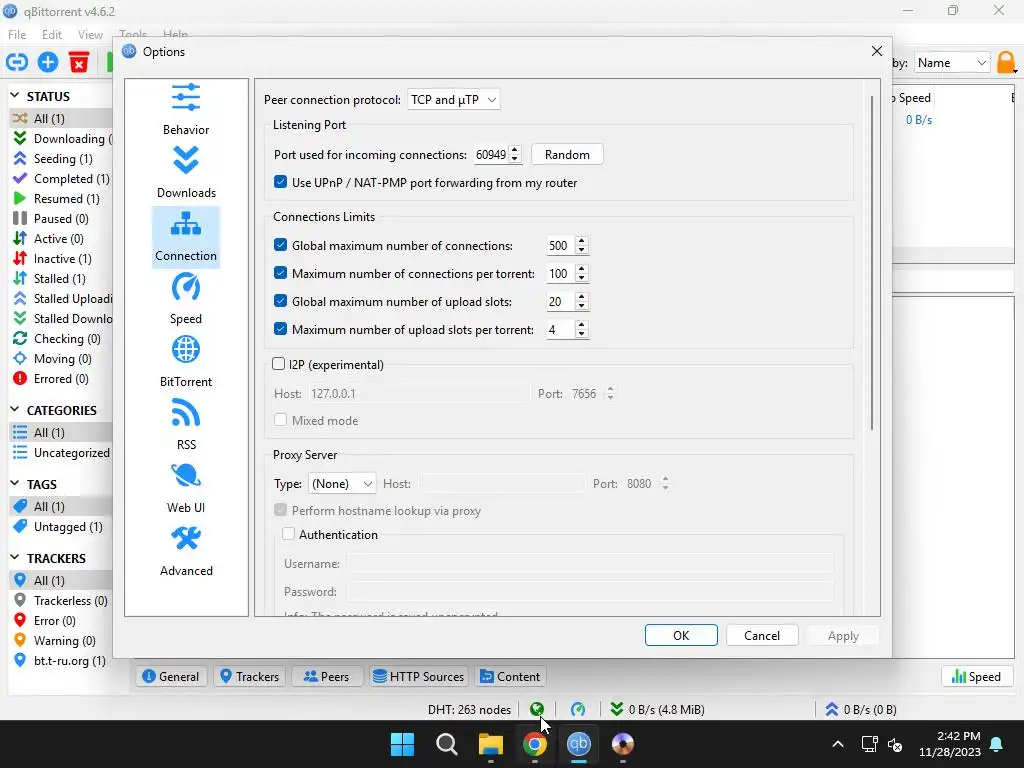This screenshot has height=768, width=1024.
Task: Select Uncategorized category filter
Action: click(x=62, y=453)
